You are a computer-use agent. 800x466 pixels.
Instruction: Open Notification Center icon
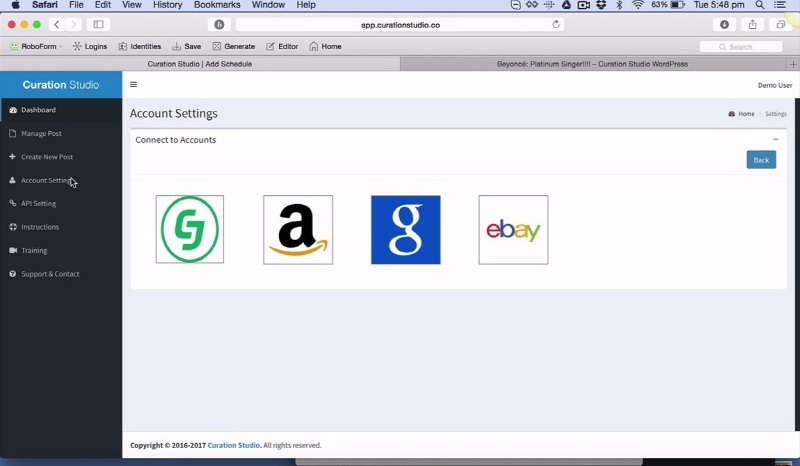tap(780, 5)
